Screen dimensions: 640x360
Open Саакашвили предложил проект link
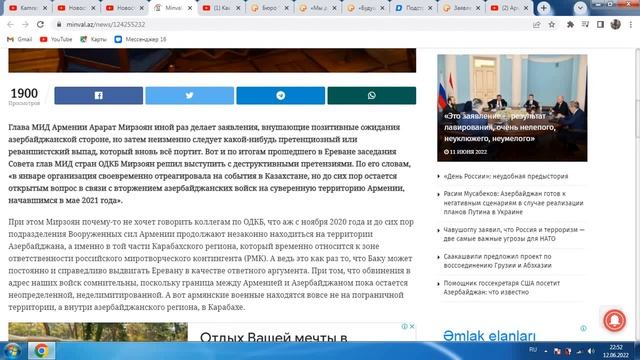pos(498,261)
